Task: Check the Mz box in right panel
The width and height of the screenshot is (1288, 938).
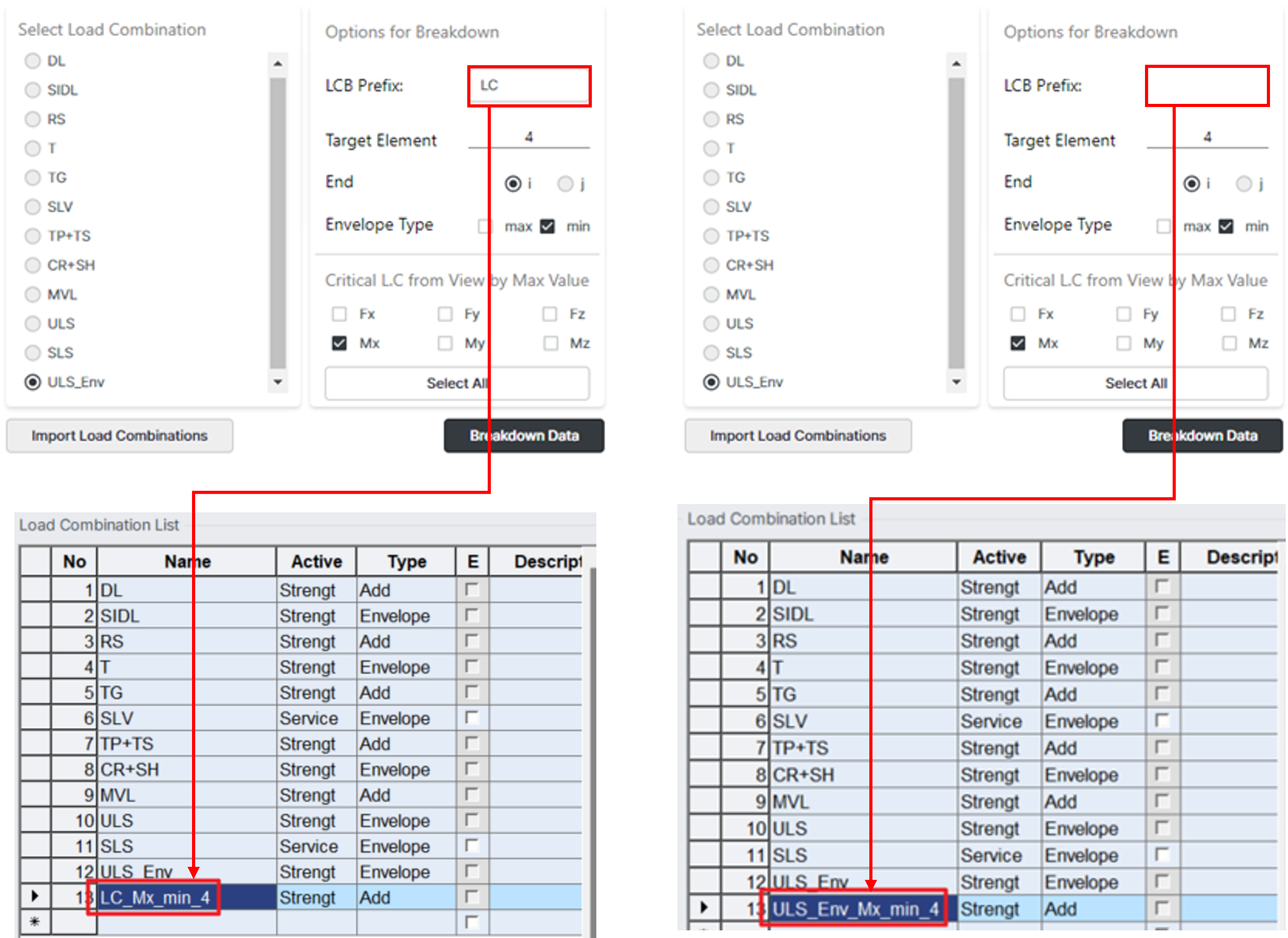Action: pyautogui.click(x=1229, y=344)
